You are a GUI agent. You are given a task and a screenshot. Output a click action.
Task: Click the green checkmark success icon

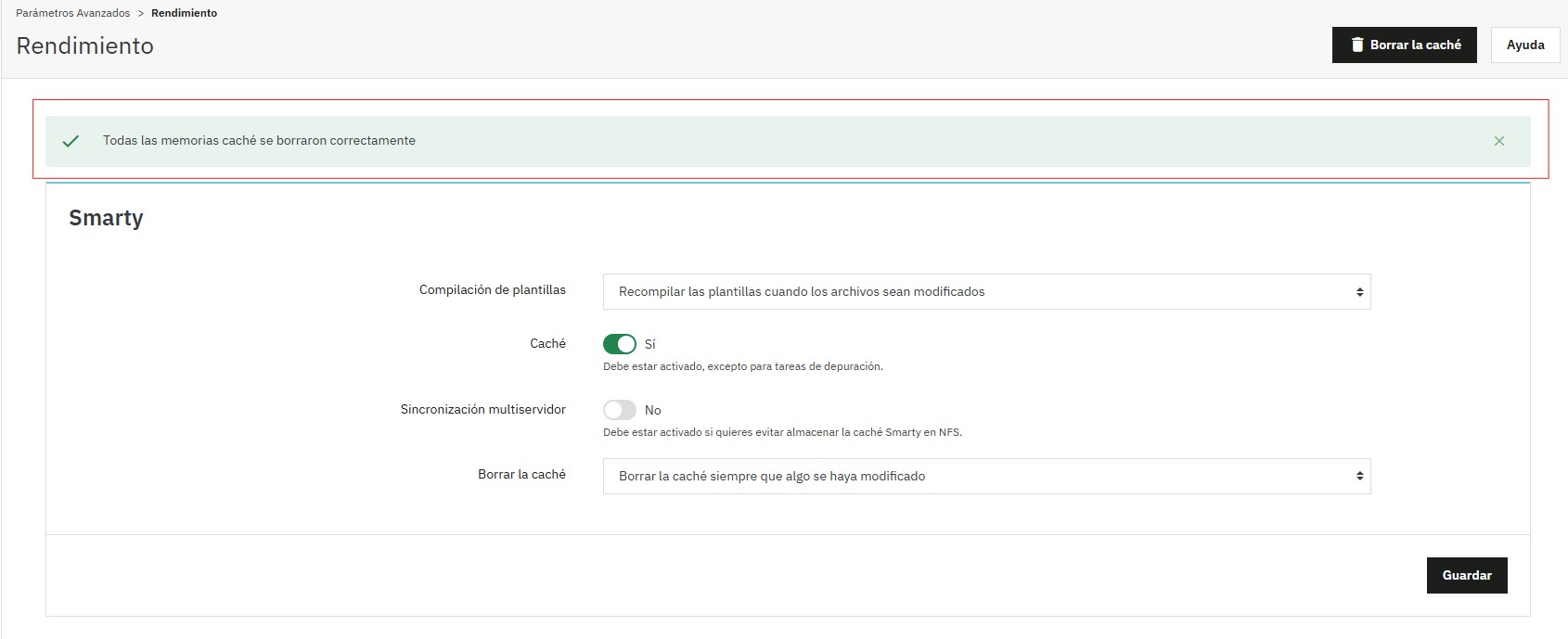point(71,141)
